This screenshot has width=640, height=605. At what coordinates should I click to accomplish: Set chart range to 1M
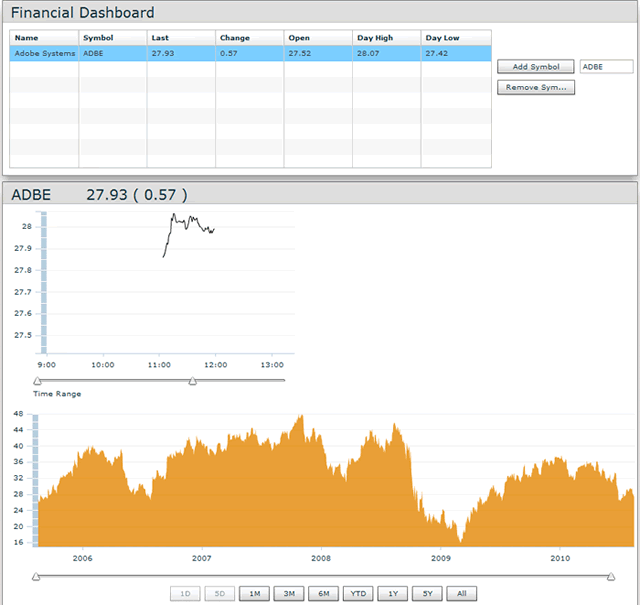click(x=254, y=594)
